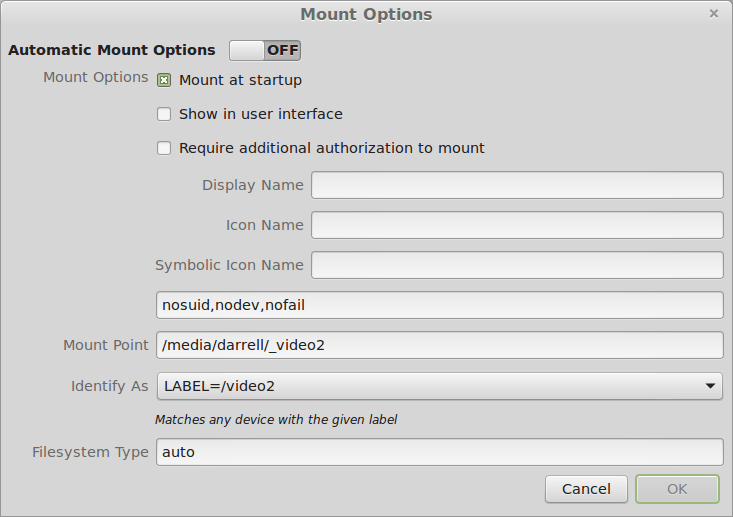Click the Filesystem Type label
733x517 pixels.
point(90,452)
